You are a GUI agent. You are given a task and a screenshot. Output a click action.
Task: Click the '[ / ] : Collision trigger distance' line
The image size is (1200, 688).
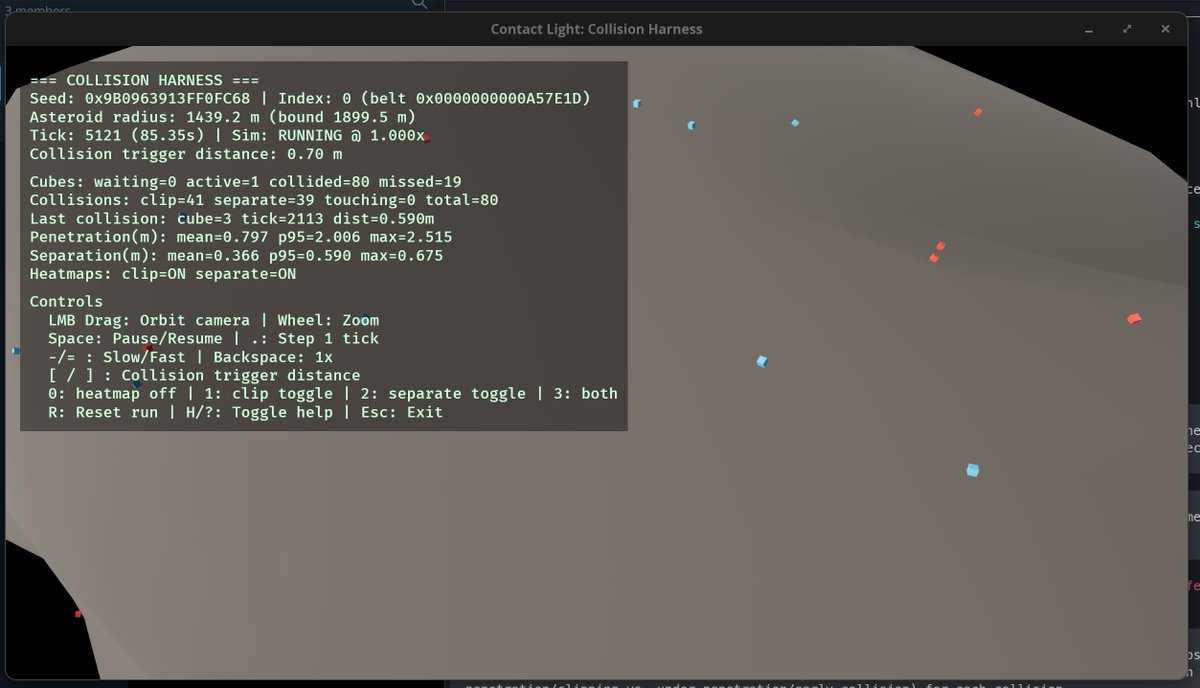(x=204, y=375)
